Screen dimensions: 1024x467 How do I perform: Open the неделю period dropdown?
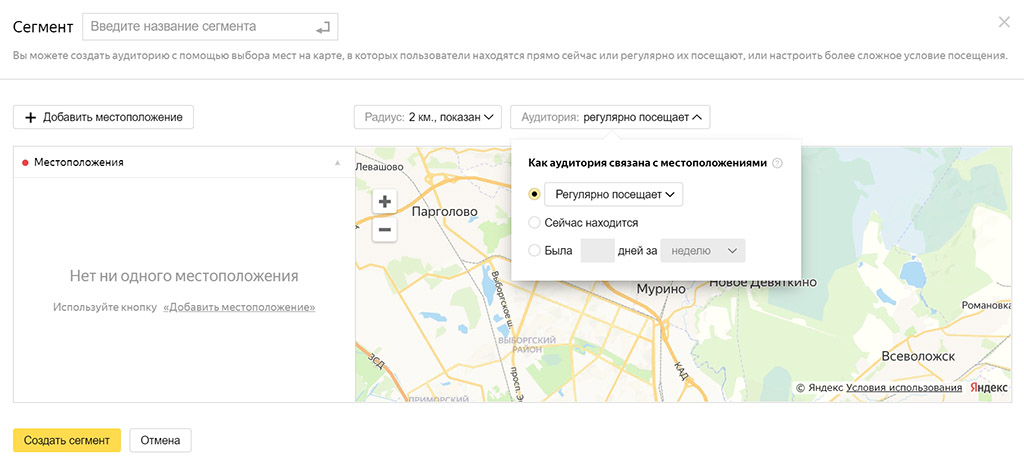(x=703, y=251)
